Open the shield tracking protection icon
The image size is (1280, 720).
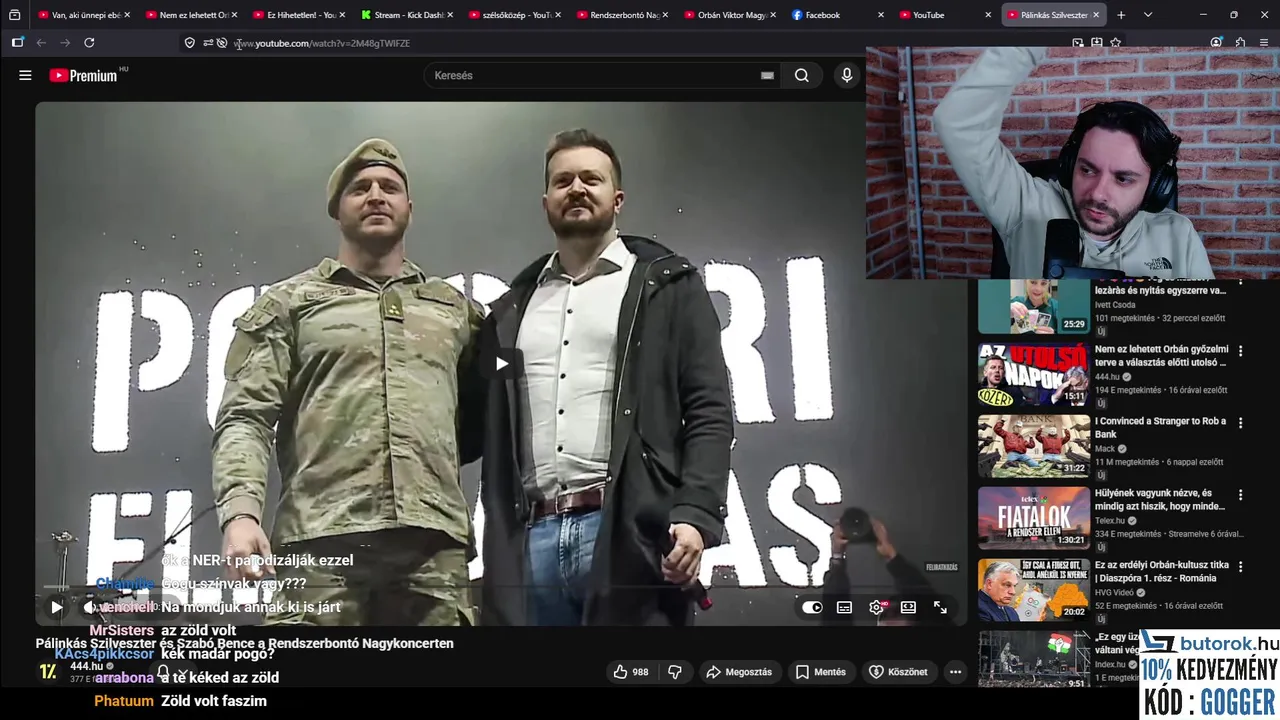click(190, 43)
